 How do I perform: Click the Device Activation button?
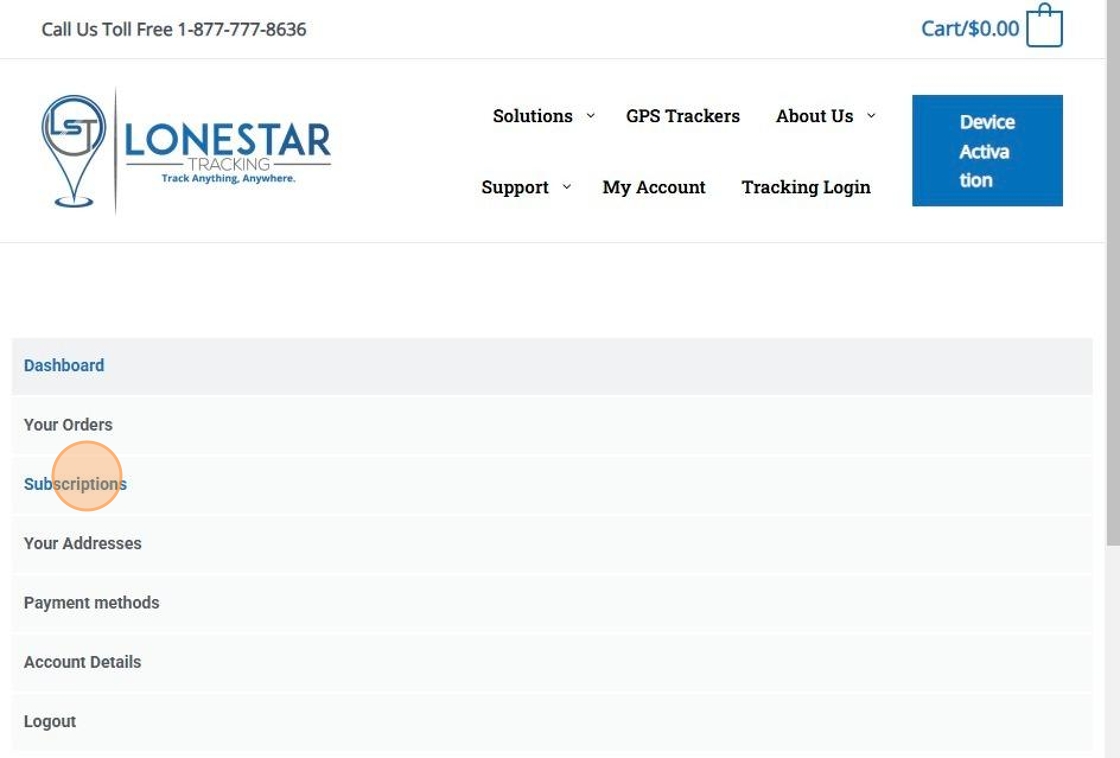pyautogui.click(x=987, y=151)
